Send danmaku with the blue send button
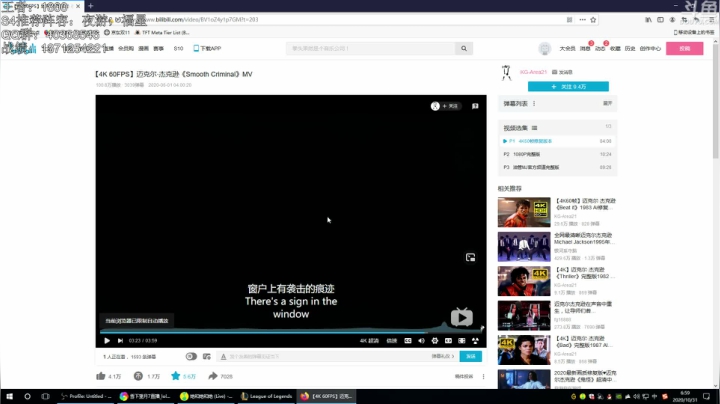The width and height of the screenshot is (720, 404). click(x=471, y=356)
